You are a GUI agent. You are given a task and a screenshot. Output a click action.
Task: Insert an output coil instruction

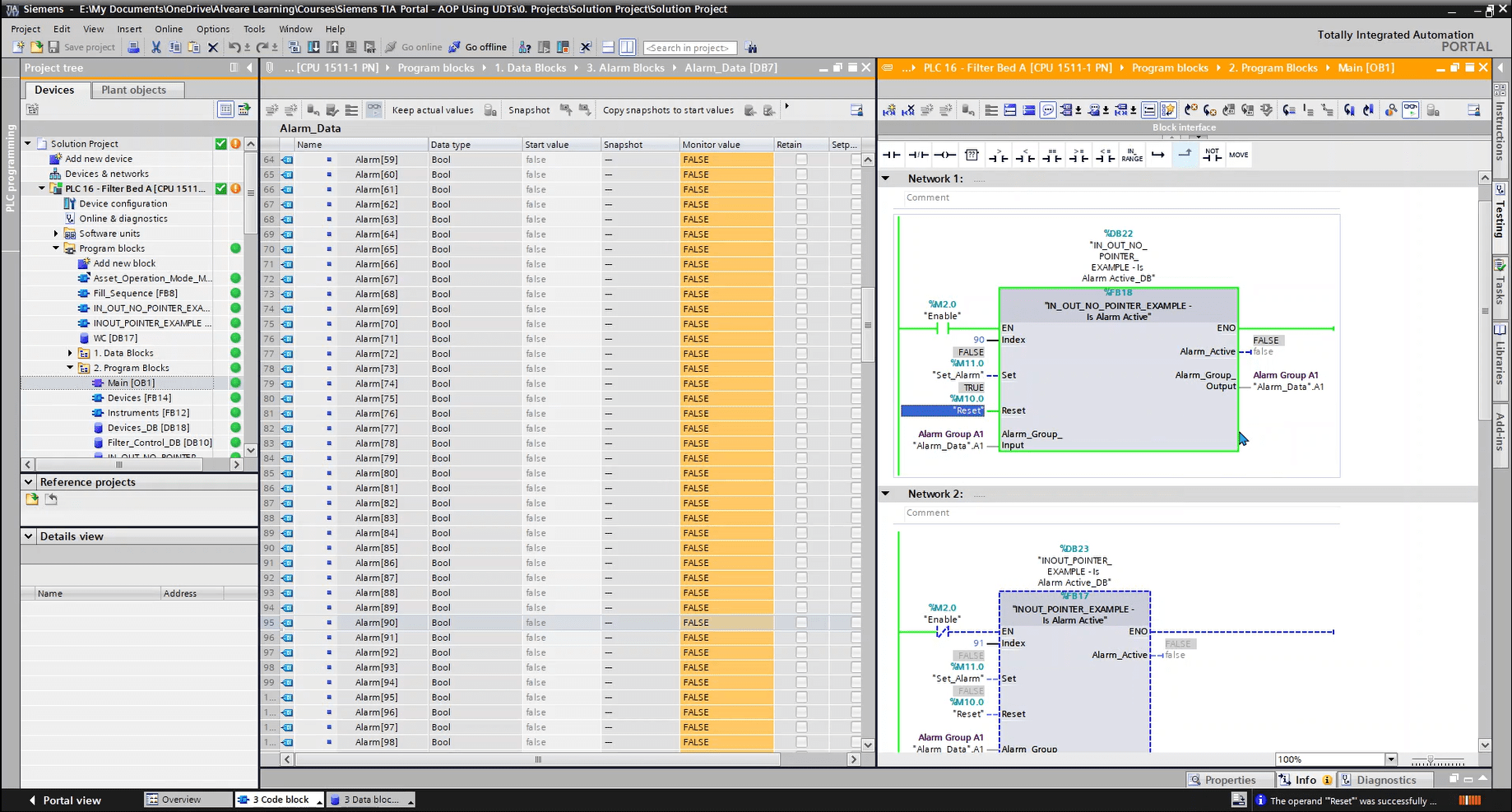944,155
